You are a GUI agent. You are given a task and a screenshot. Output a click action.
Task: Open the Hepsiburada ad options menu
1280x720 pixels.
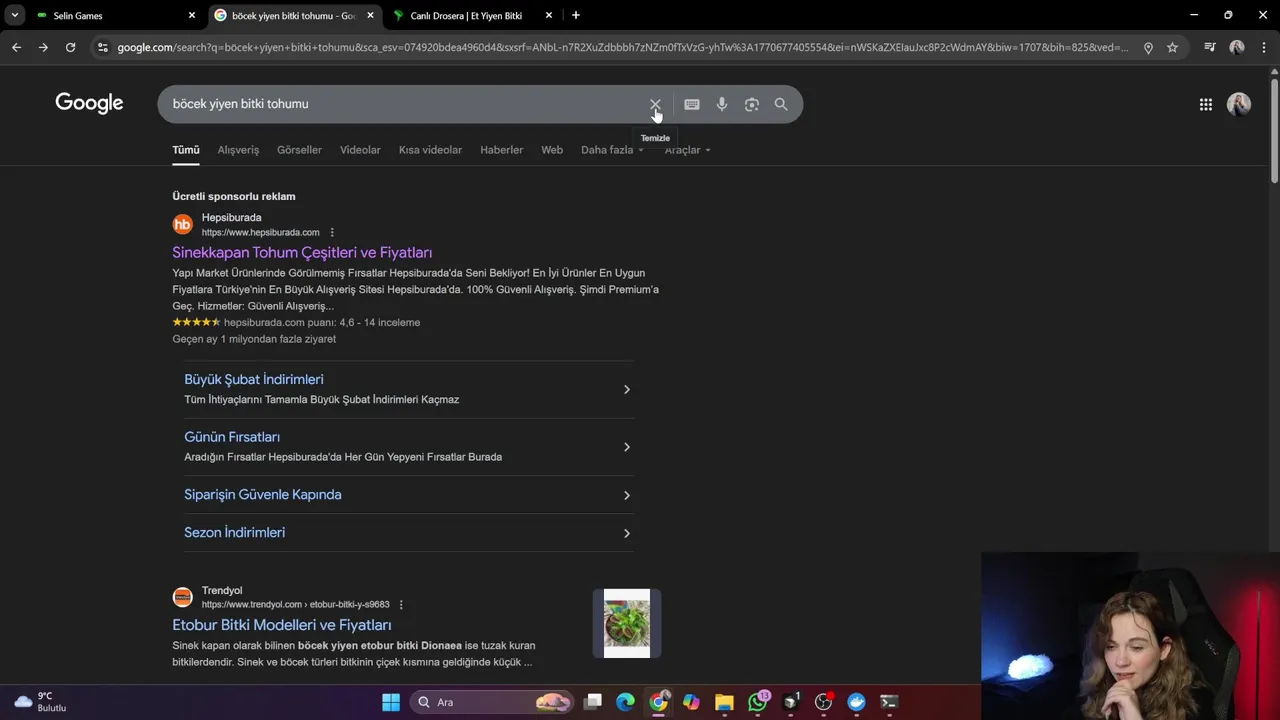[332, 232]
